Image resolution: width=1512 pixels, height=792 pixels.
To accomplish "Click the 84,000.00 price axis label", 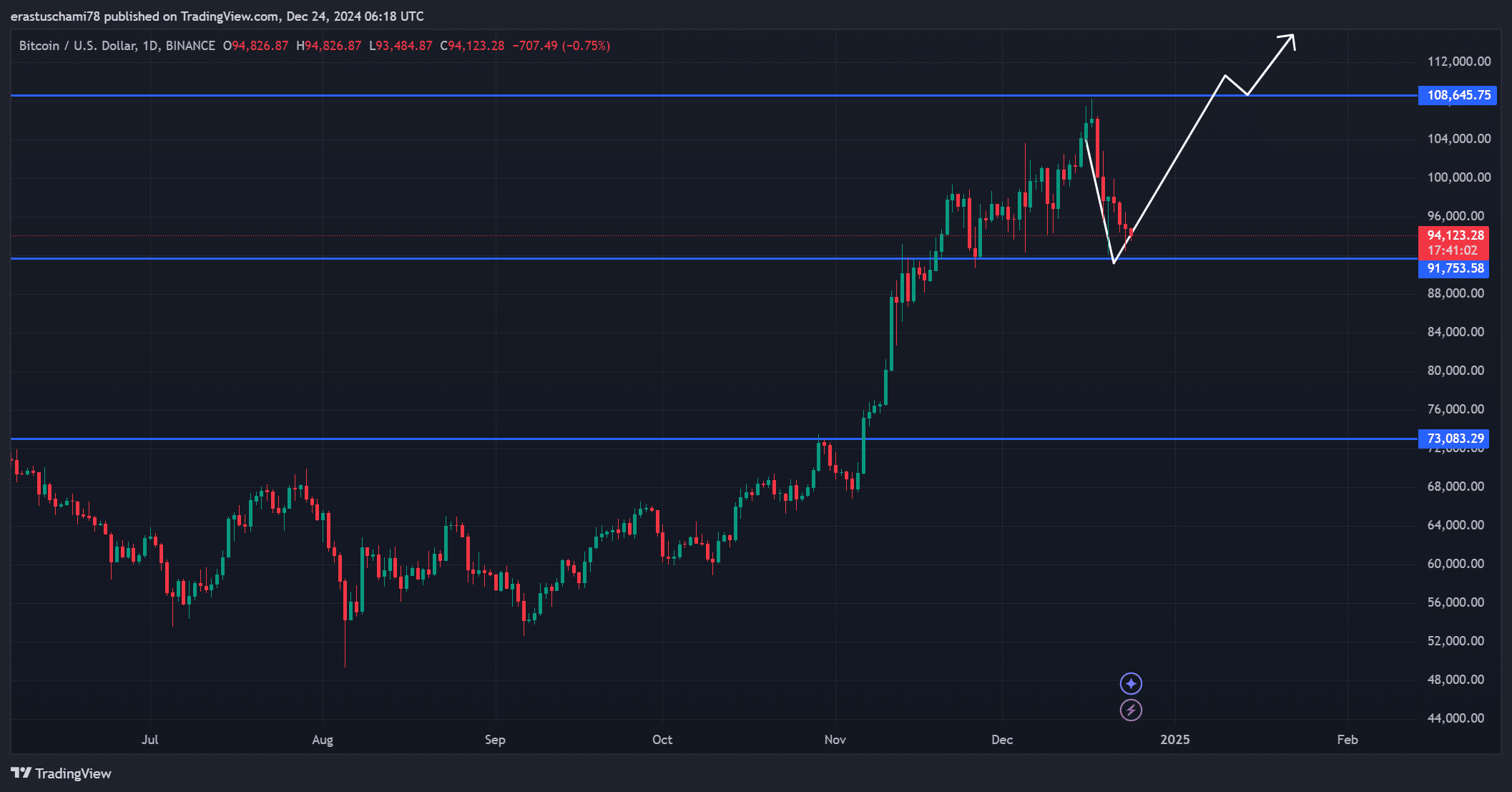I will pyautogui.click(x=1455, y=332).
